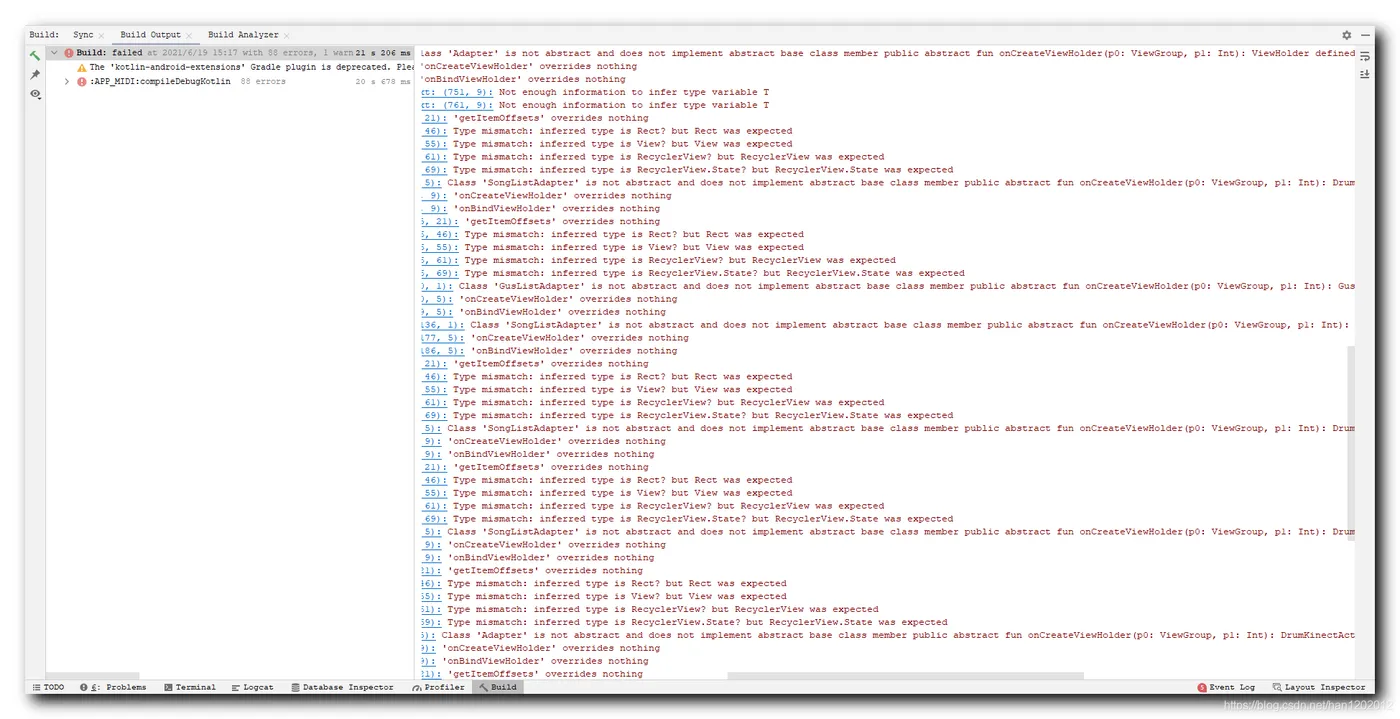Click the 'Not enough information' text on 751 line
The width and height of the screenshot is (1400, 719).
point(634,92)
